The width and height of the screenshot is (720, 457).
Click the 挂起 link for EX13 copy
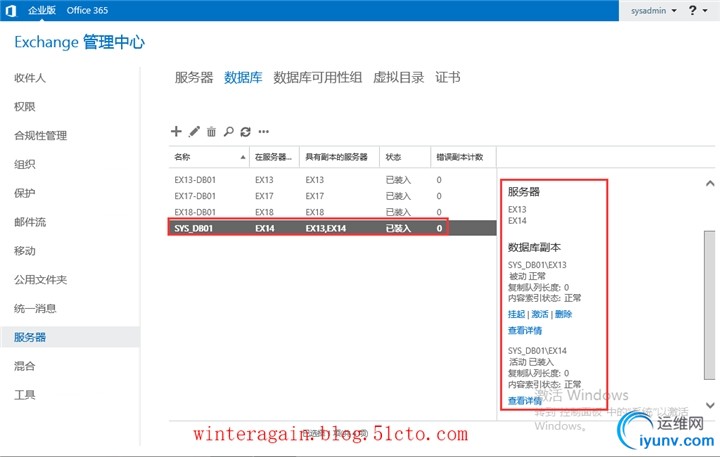(516, 314)
